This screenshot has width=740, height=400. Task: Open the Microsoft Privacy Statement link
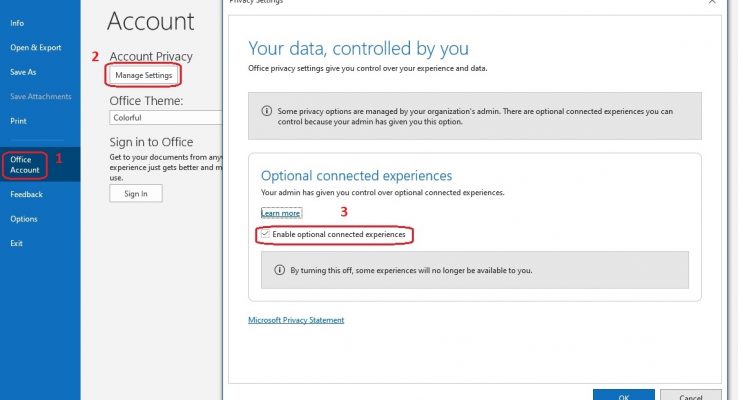pyautogui.click(x=296, y=320)
